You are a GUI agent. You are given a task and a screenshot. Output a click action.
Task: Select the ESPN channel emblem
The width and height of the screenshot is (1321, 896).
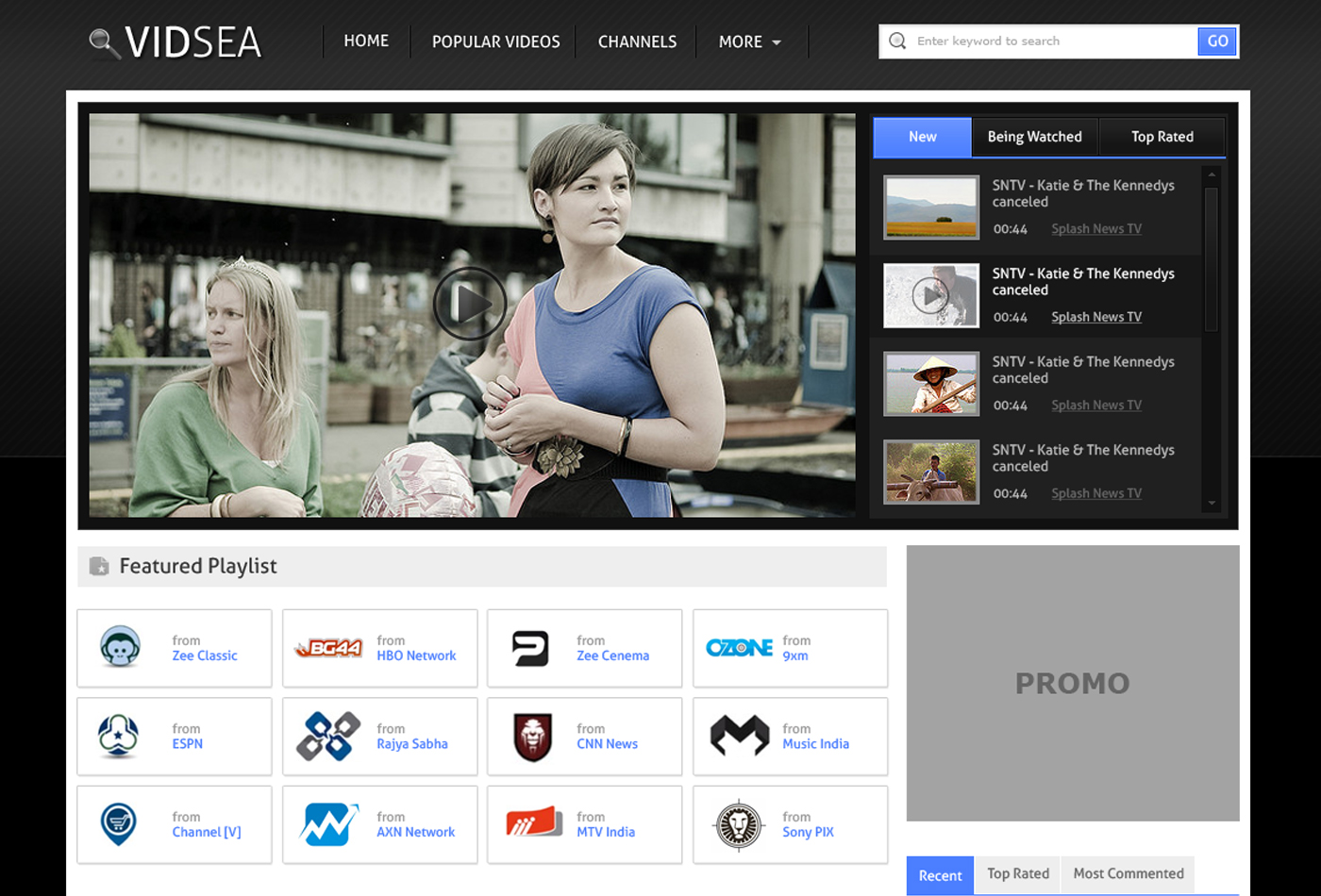[118, 737]
